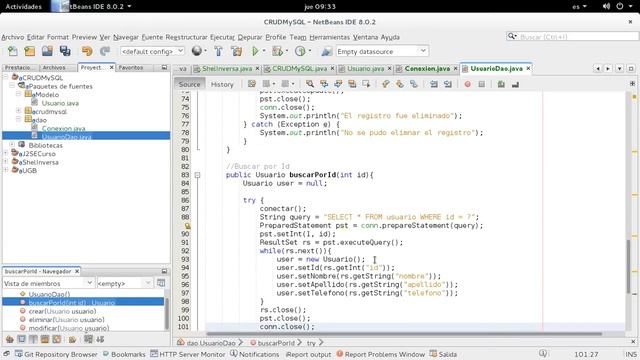640x360 pixels.
Task: Select Usuario.java in project tree
Action: pyautogui.click(x=60, y=103)
